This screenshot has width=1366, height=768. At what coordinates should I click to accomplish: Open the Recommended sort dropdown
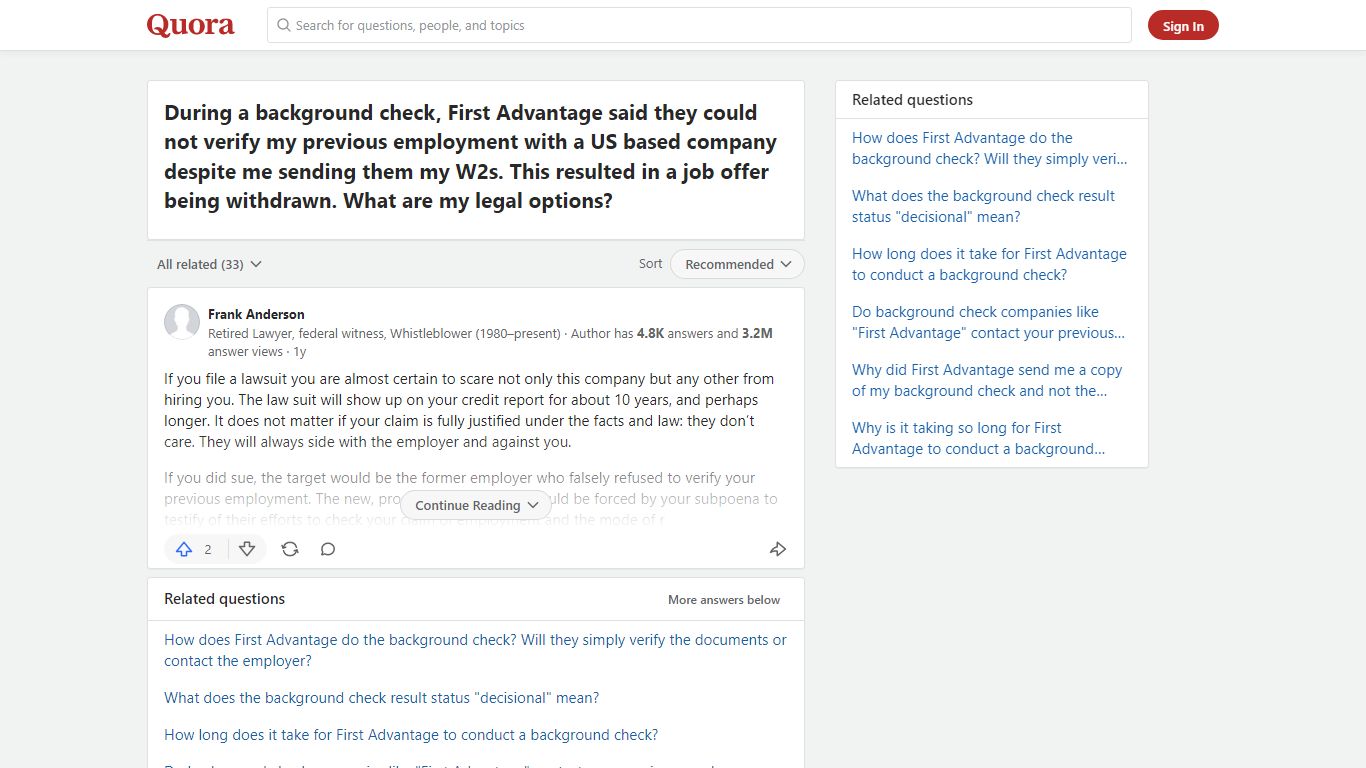[x=737, y=264]
